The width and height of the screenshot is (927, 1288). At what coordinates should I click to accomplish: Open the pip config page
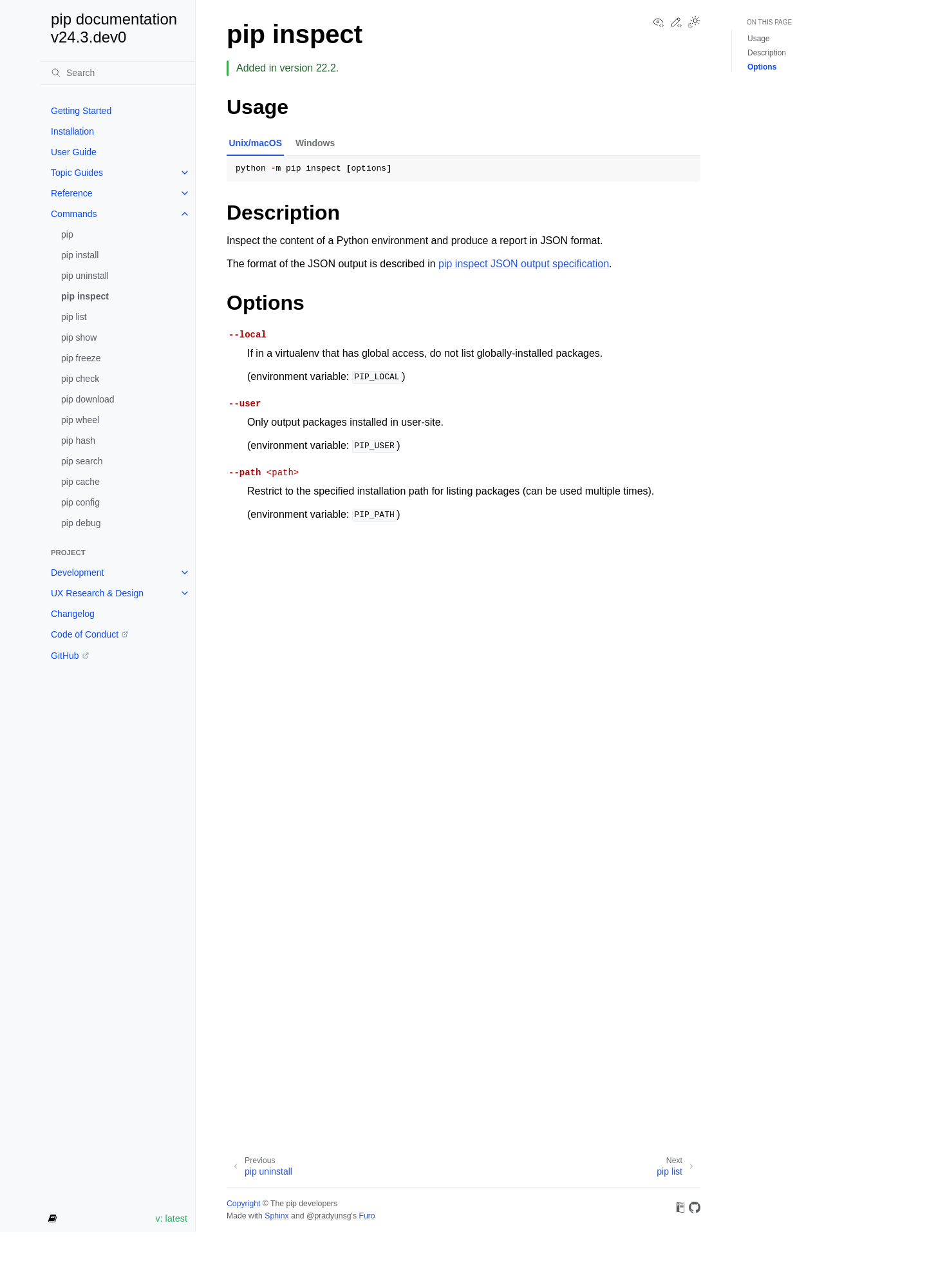(x=80, y=502)
